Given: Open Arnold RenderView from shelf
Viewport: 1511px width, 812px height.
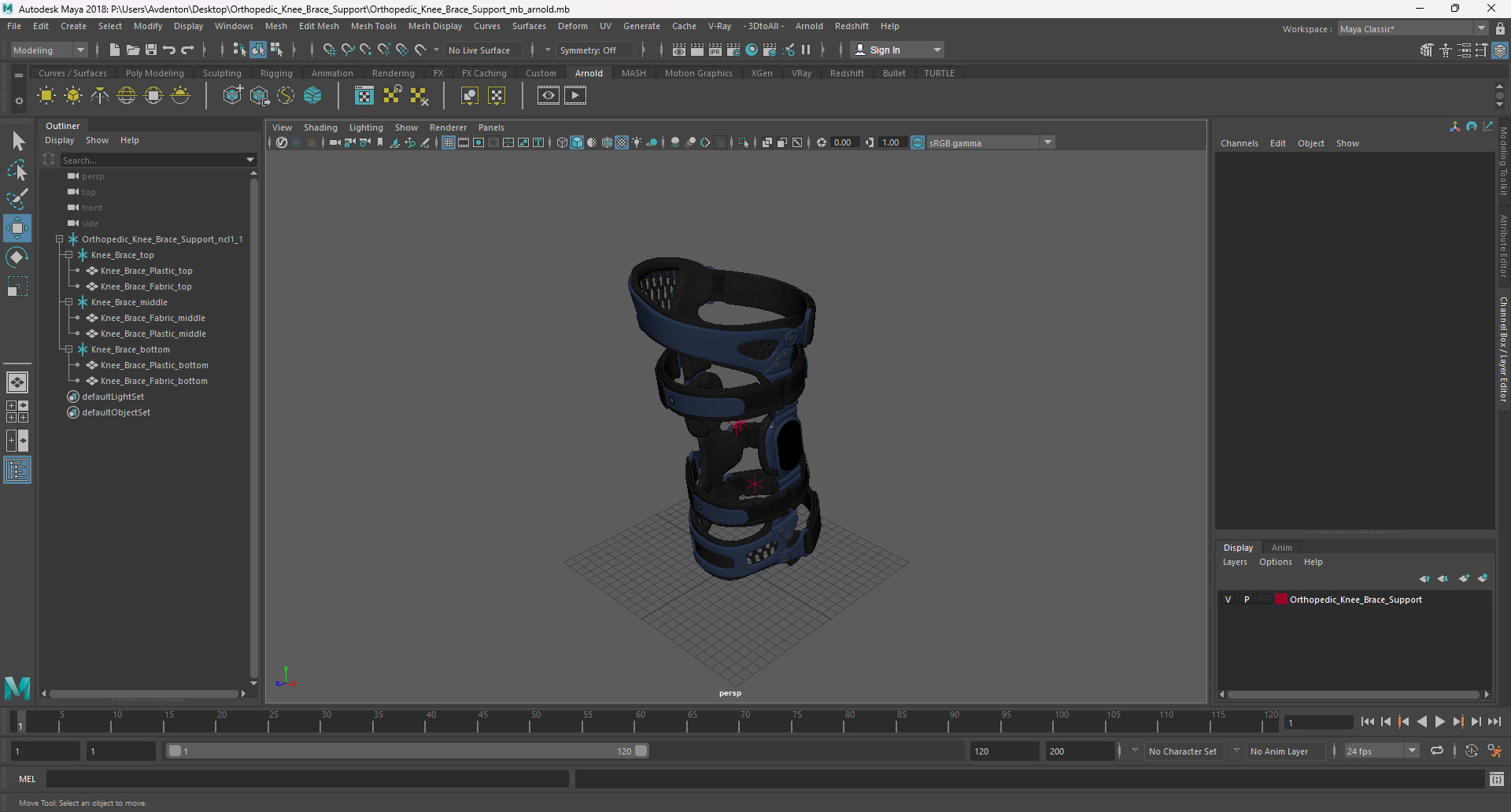Looking at the screenshot, I should [x=549, y=96].
